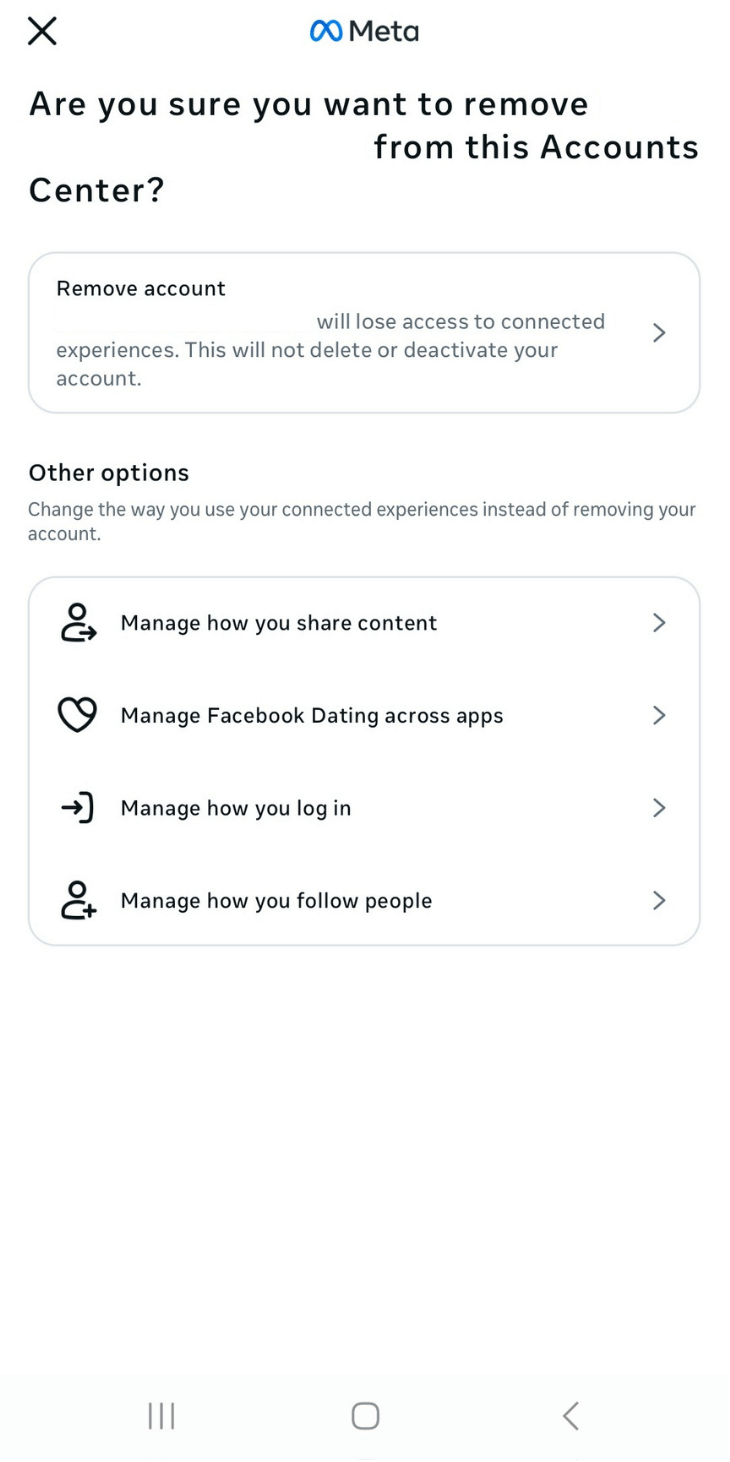Select Manage Facebook Dating across apps
Image resolution: width=730 pixels, height=1462 pixels.
tap(312, 716)
